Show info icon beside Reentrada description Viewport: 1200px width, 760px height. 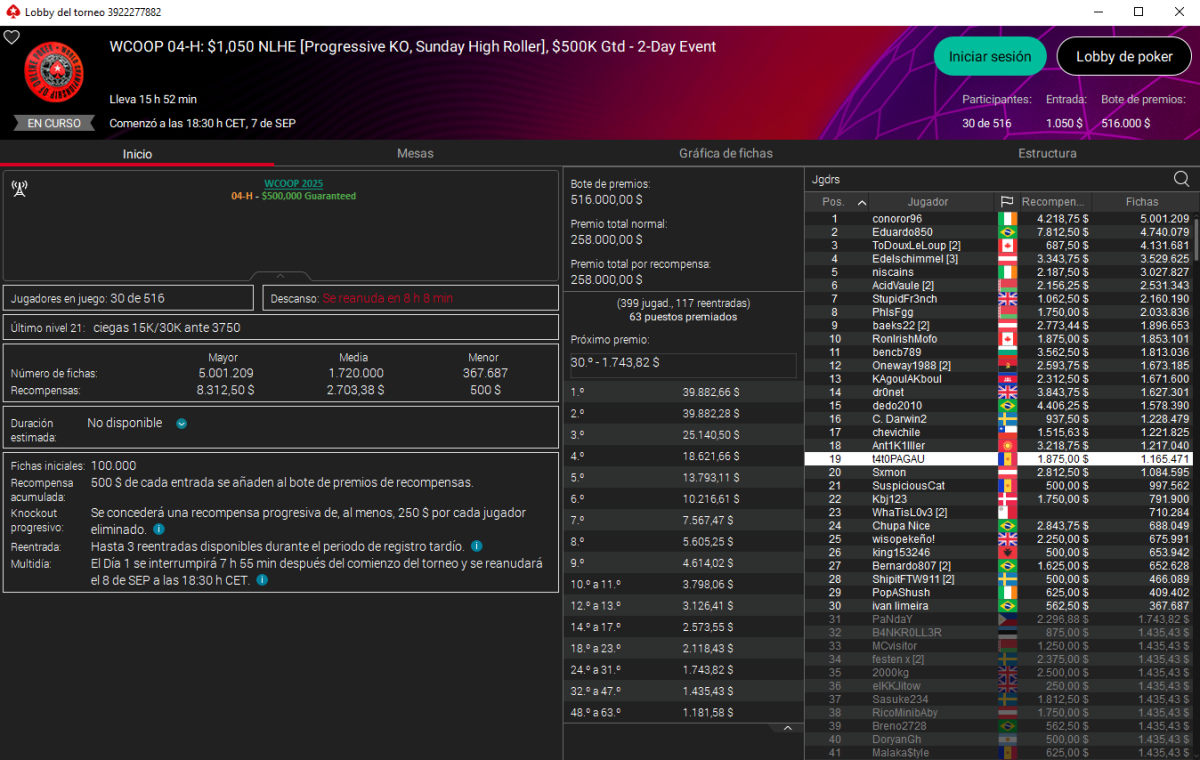477,546
